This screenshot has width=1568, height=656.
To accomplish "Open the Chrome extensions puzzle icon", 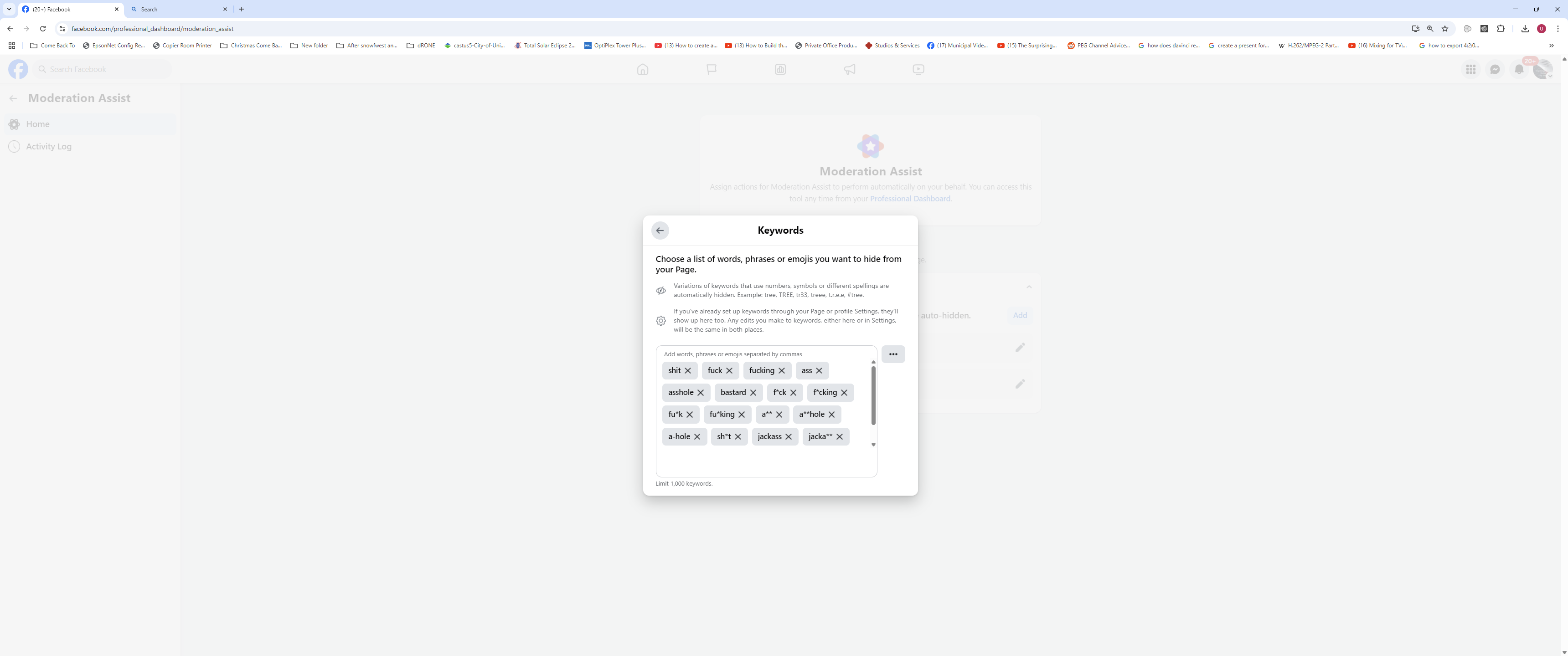I will pos(1501,29).
